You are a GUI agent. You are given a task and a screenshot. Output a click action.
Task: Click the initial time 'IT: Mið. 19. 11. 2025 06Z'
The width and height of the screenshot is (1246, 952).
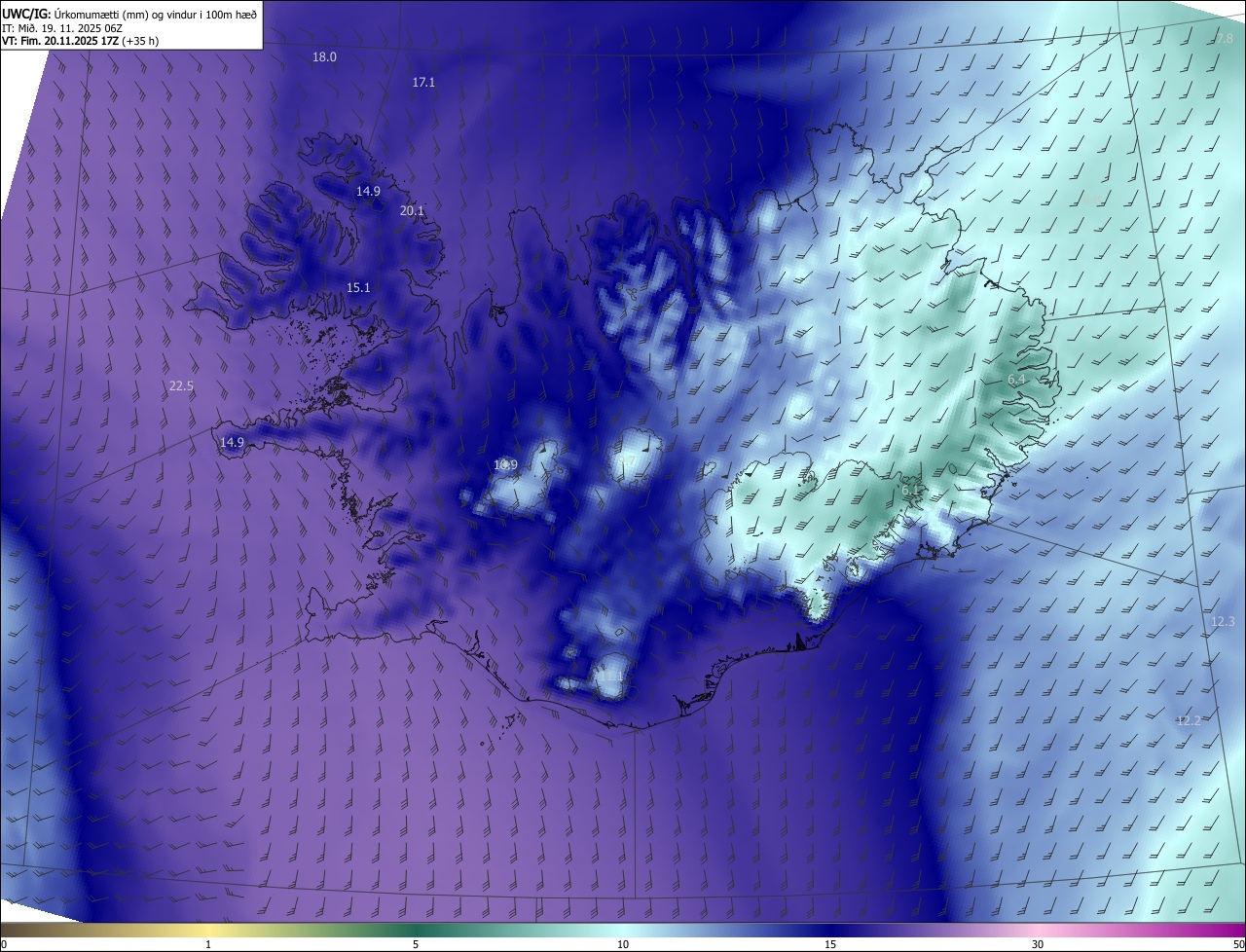pos(62,28)
